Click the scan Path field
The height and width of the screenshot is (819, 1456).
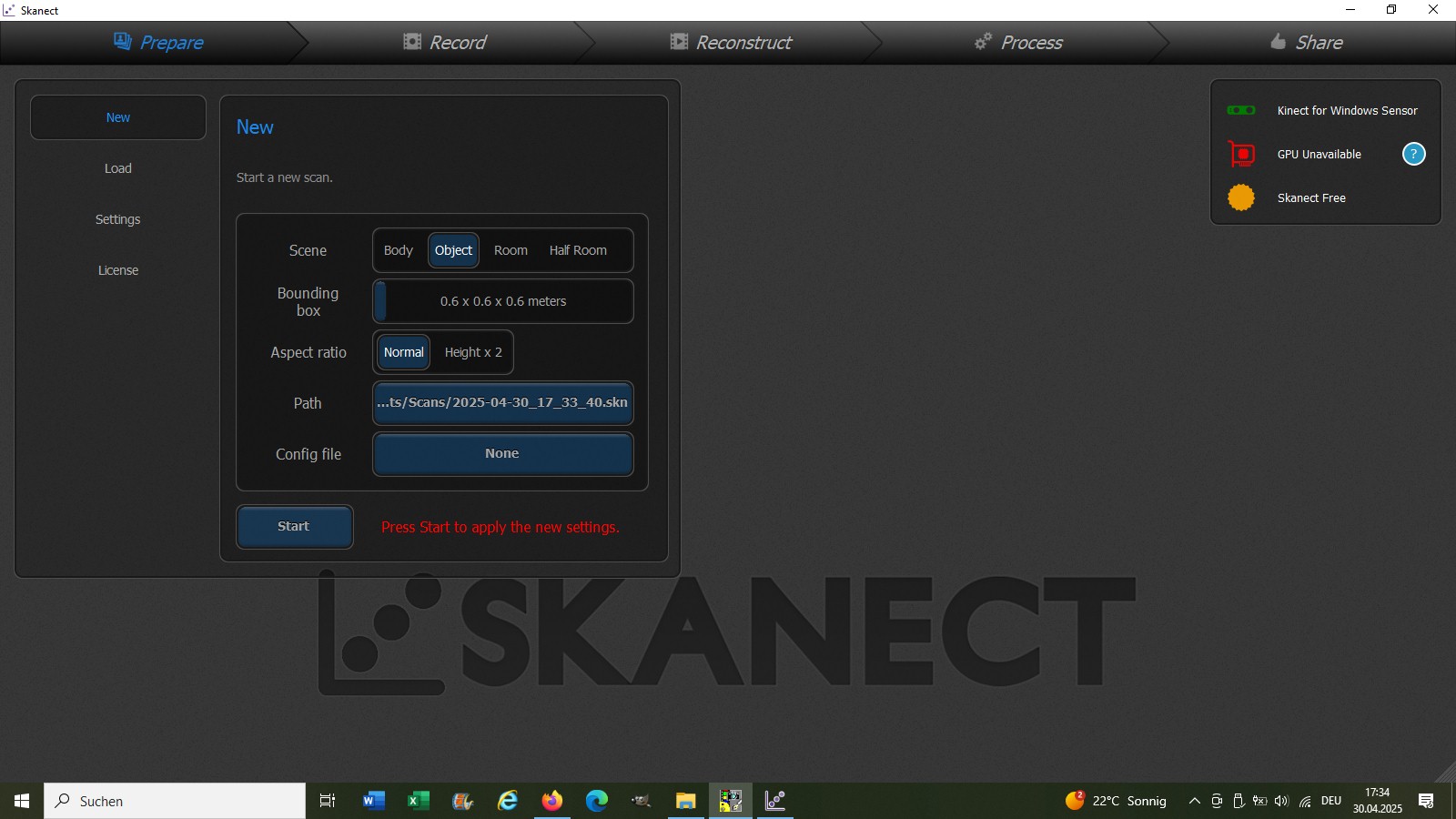(503, 403)
